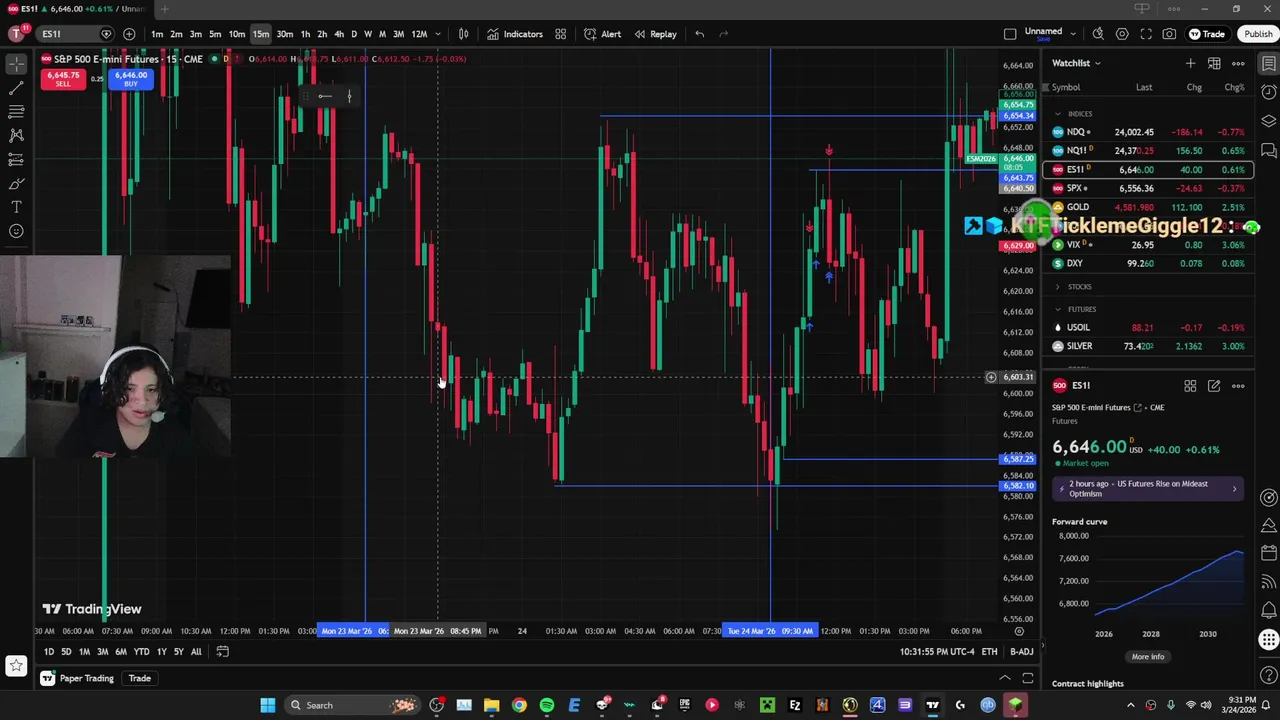Toggle the ETH session setting

pyautogui.click(x=989, y=652)
